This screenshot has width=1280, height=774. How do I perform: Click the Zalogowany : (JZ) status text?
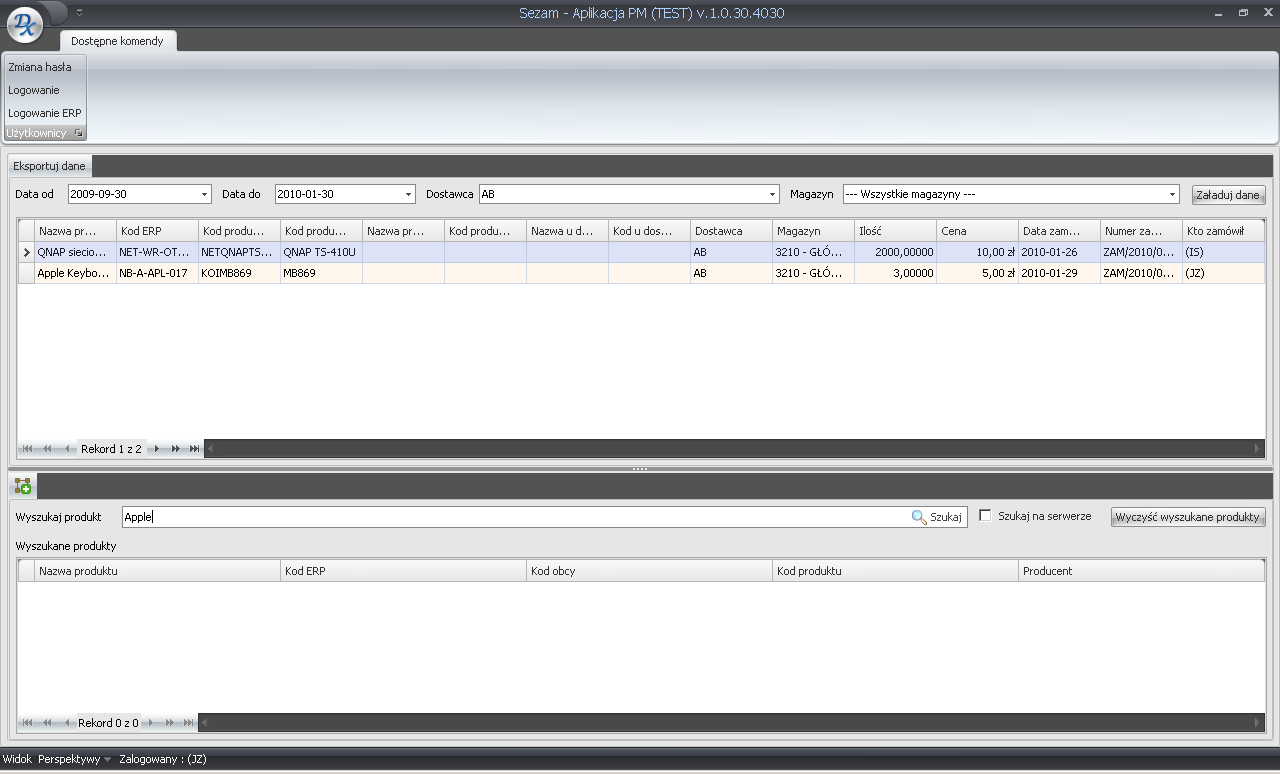pos(163,760)
